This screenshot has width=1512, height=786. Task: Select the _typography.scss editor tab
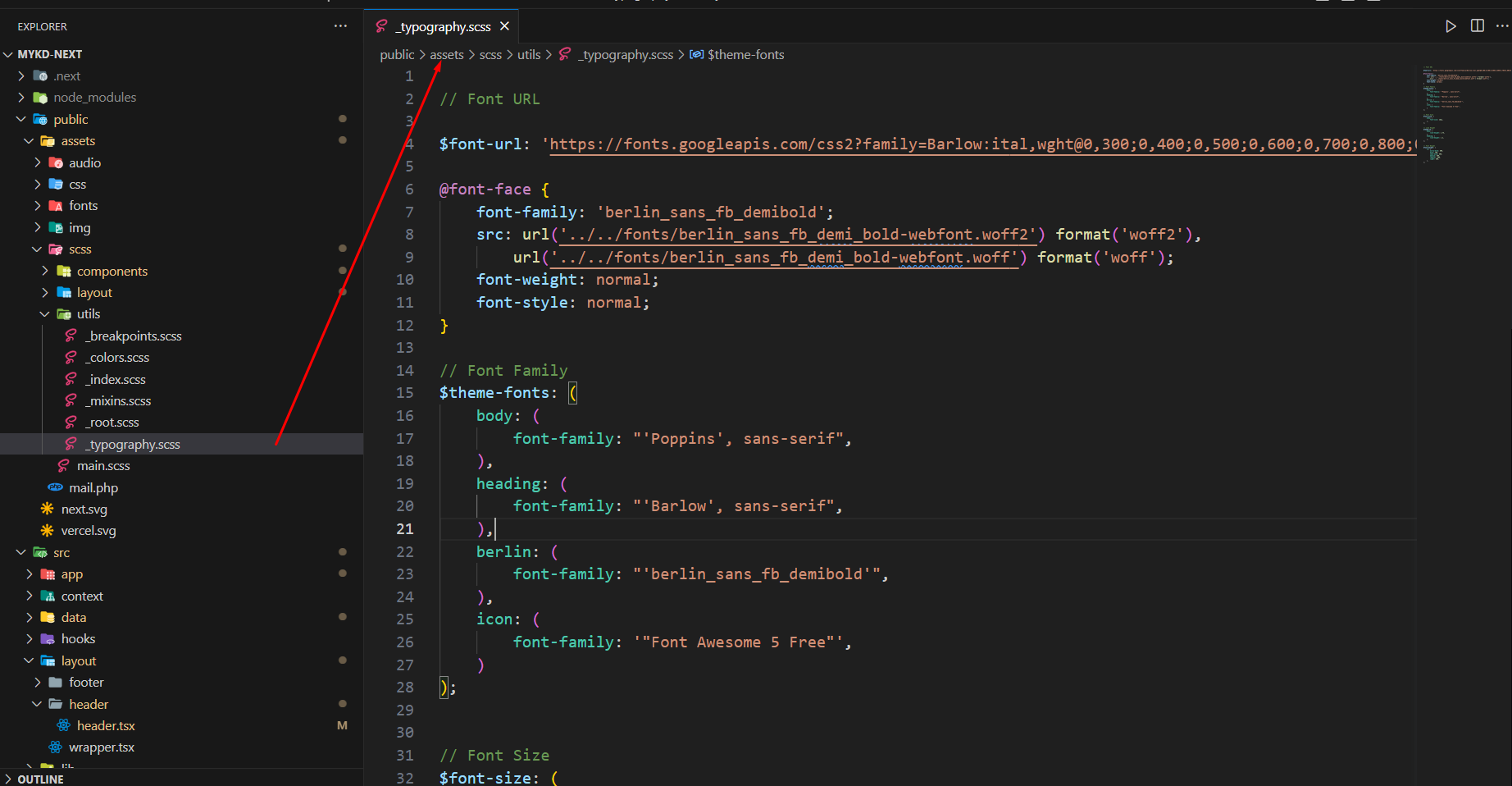(x=443, y=26)
